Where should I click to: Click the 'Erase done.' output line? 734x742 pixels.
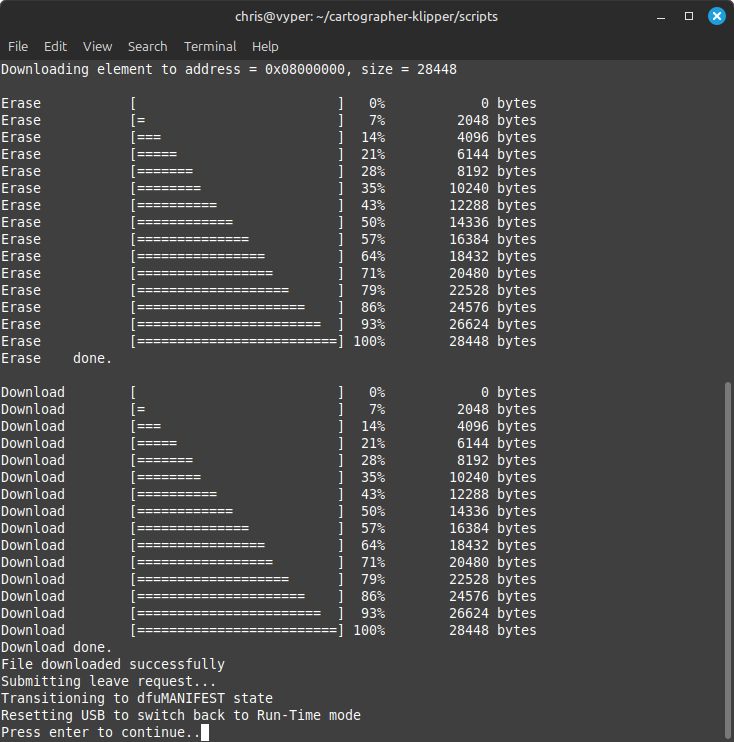point(57,358)
